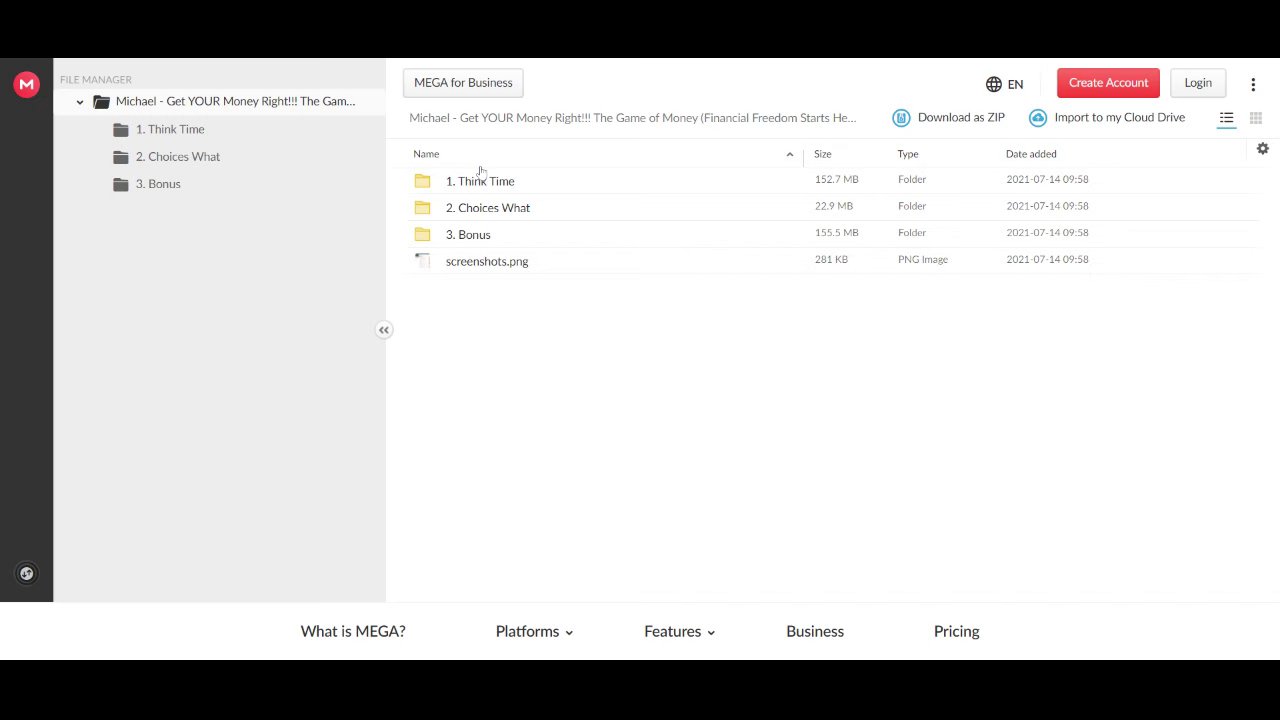
Task: Sort files by Date added column
Action: pos(1031,154)
